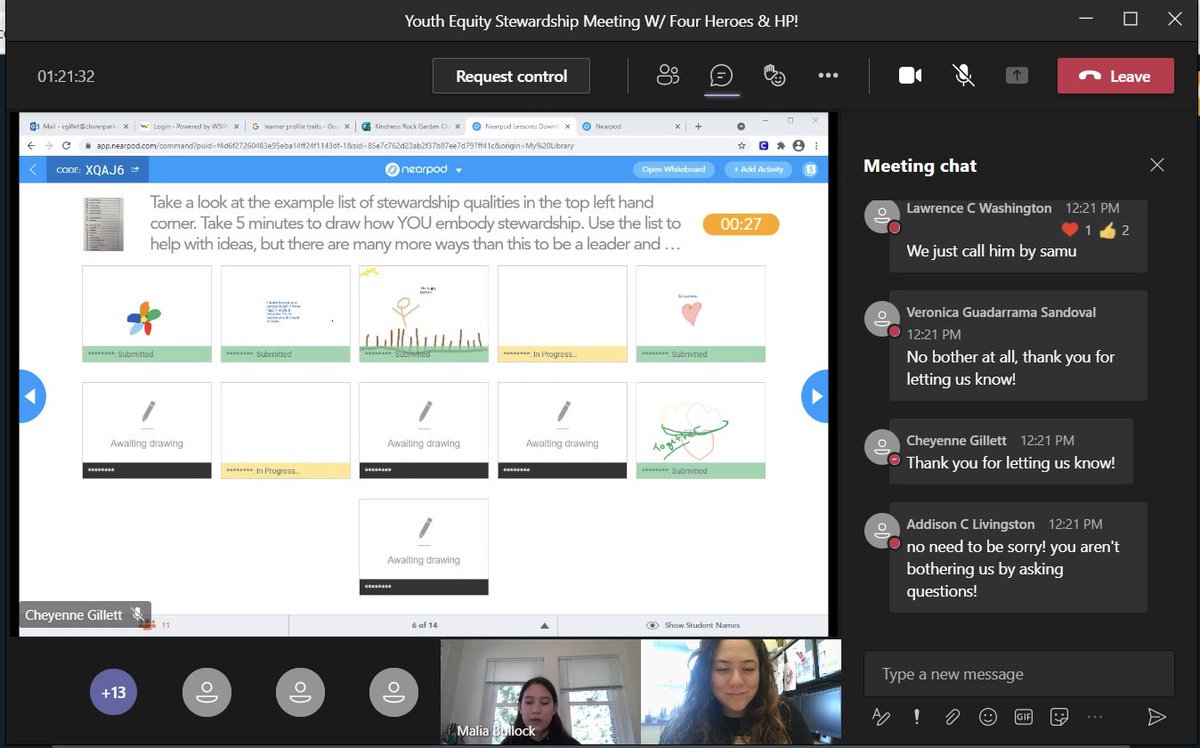Click the text "Thank you for letting us know!"
Screen dimensions: 1200x748
[1010, 462]
